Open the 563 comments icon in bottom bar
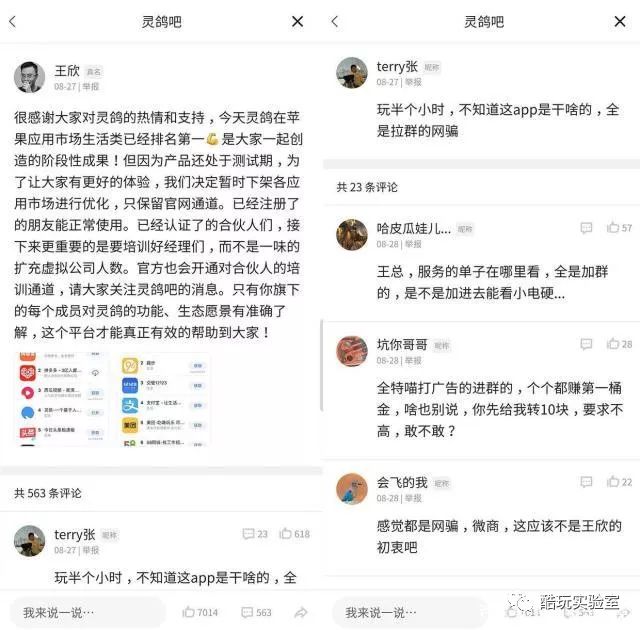This screenshot has height=630, width=640. tap(256, 612)
